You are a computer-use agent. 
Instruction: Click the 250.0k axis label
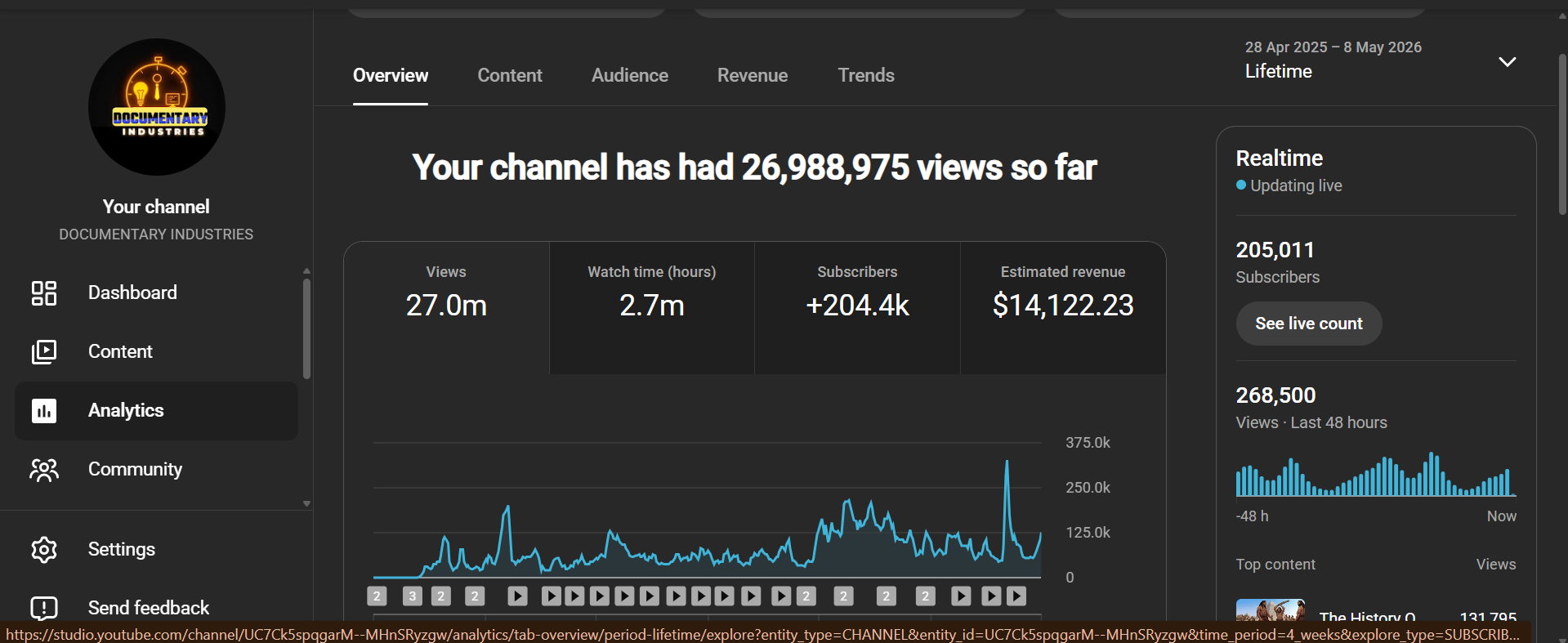coord(1088,488)
